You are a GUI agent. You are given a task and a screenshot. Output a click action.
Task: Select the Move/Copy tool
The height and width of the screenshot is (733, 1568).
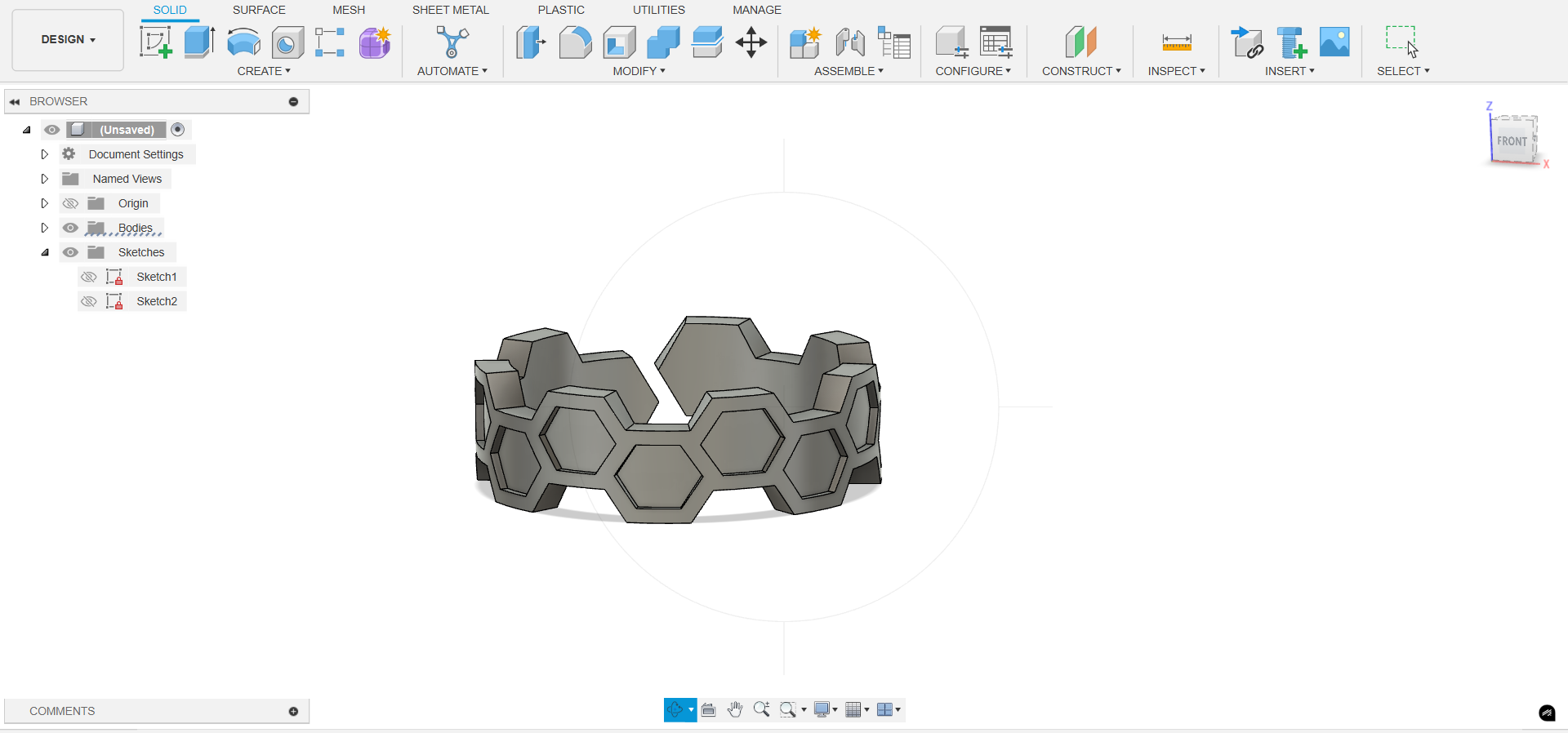tap(751, 42)
